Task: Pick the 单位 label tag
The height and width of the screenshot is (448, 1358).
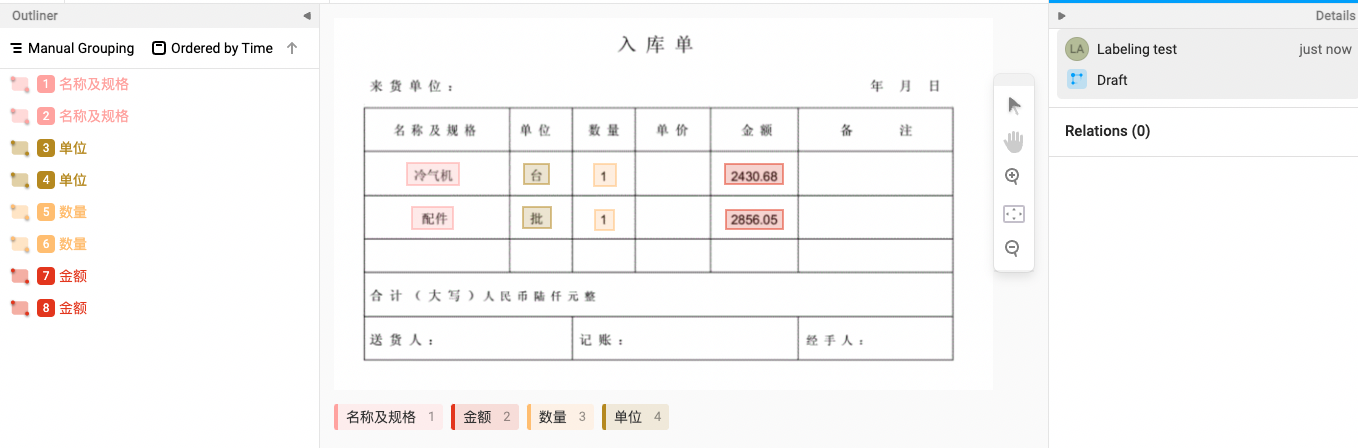Action: (635, 417)
